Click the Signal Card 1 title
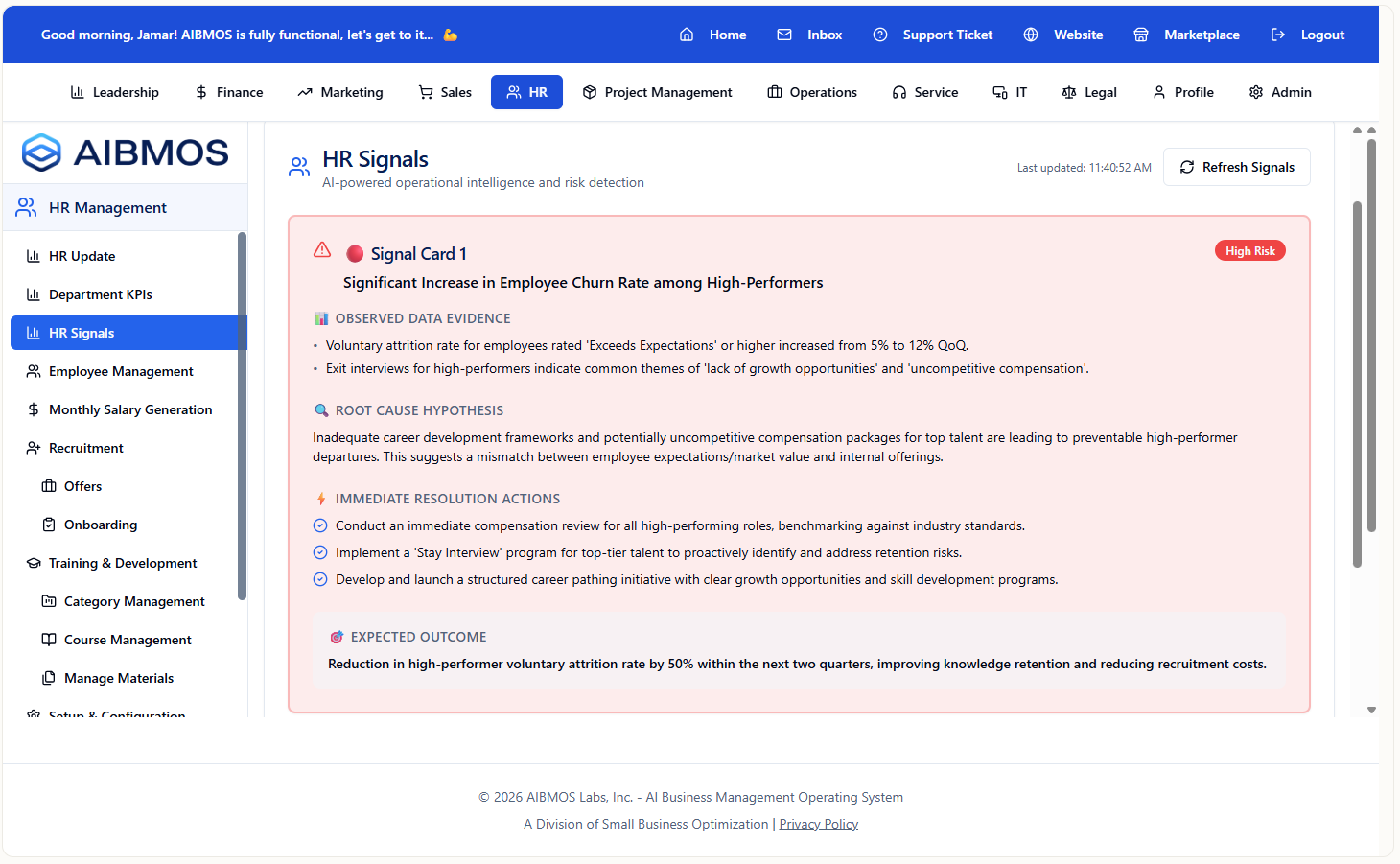 pos(418,254)
